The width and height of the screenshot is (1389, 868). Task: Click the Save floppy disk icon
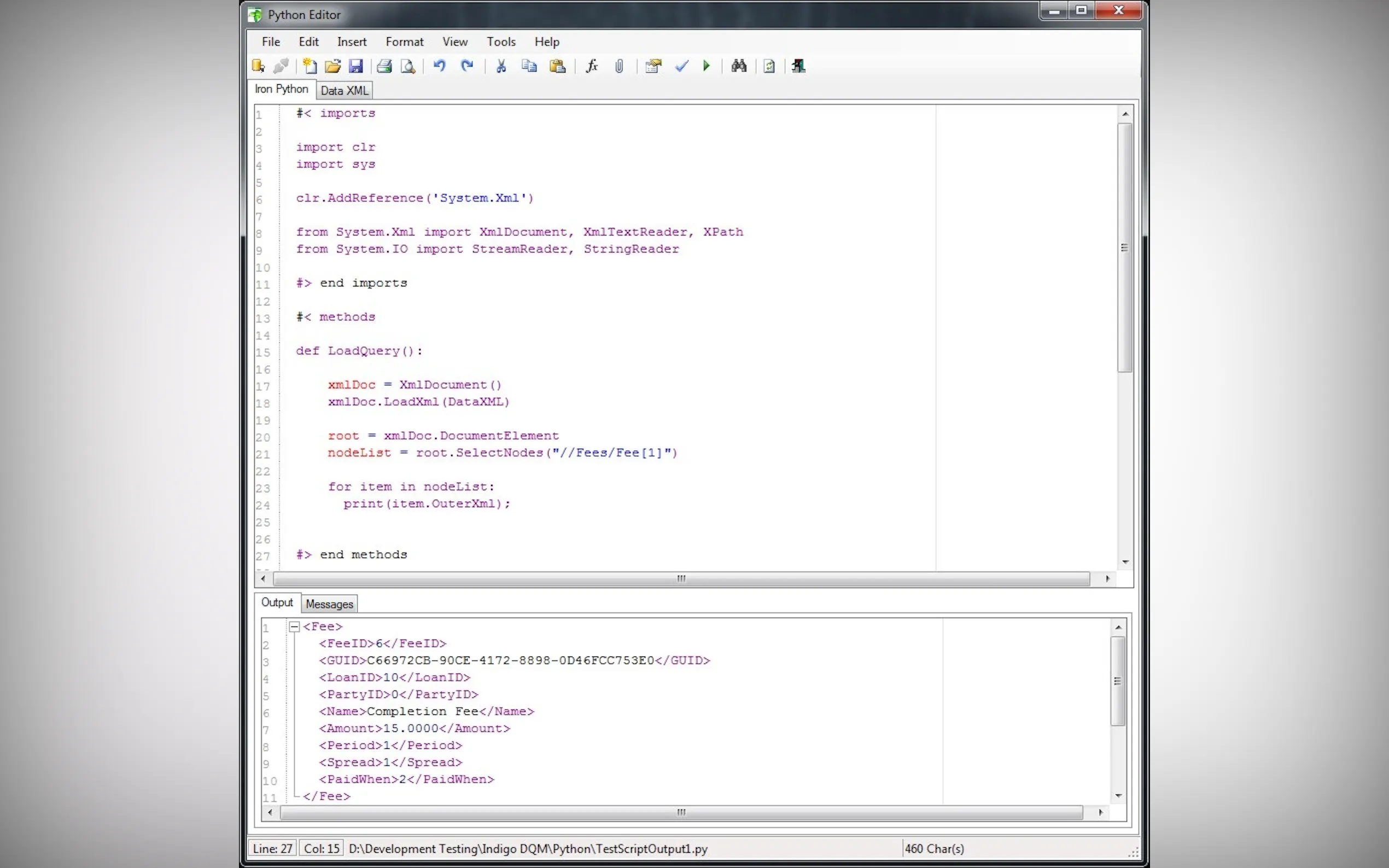point(356,66)
